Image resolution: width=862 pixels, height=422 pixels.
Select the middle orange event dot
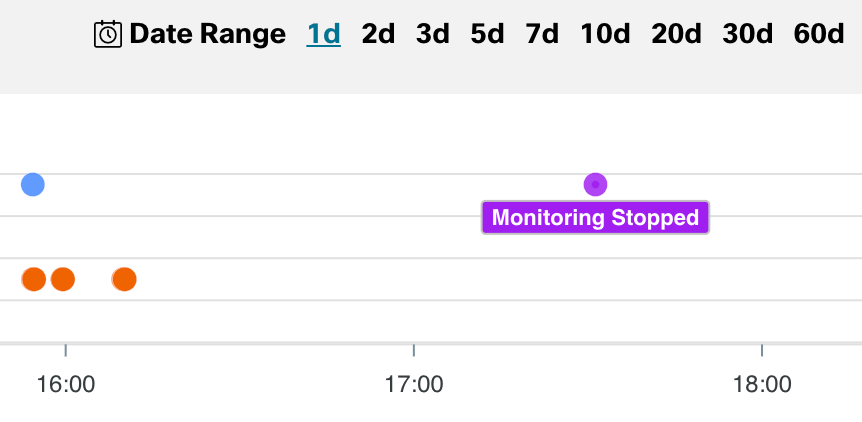[63, 279]
